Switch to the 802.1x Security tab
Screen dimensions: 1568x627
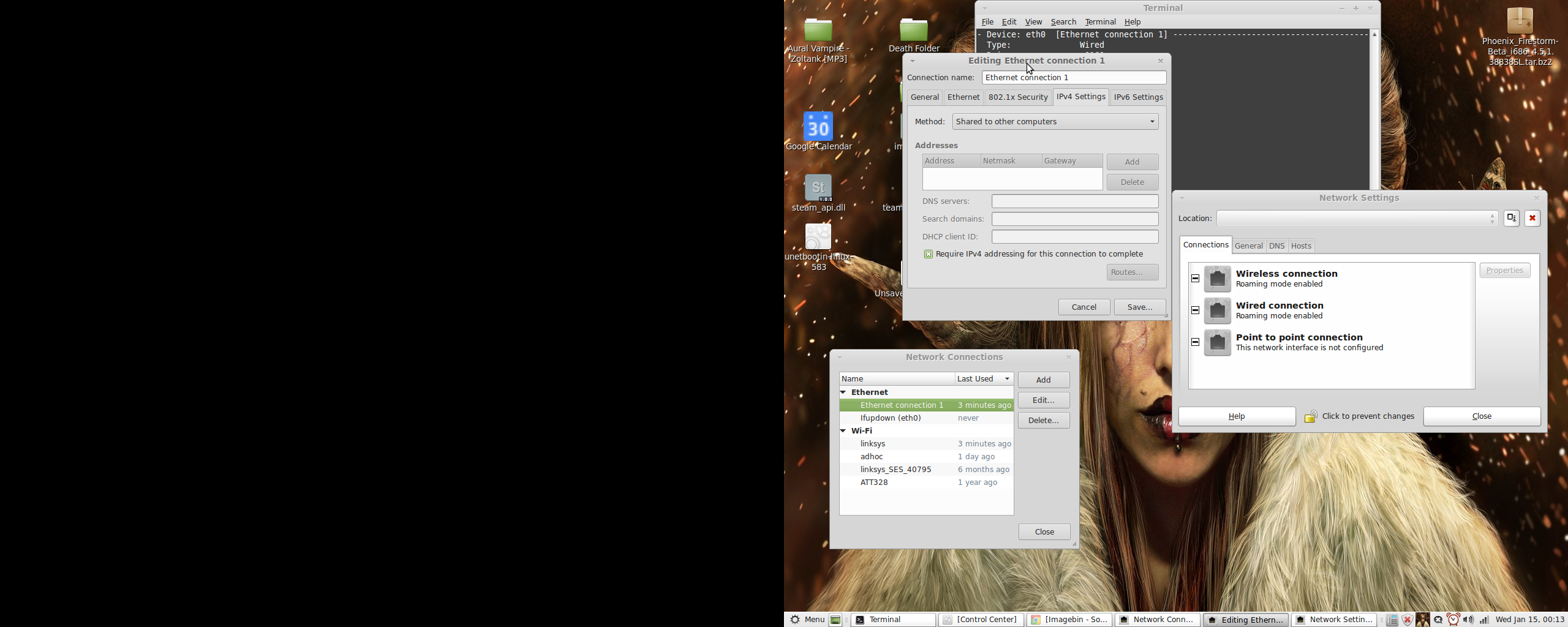point(1018,97)
